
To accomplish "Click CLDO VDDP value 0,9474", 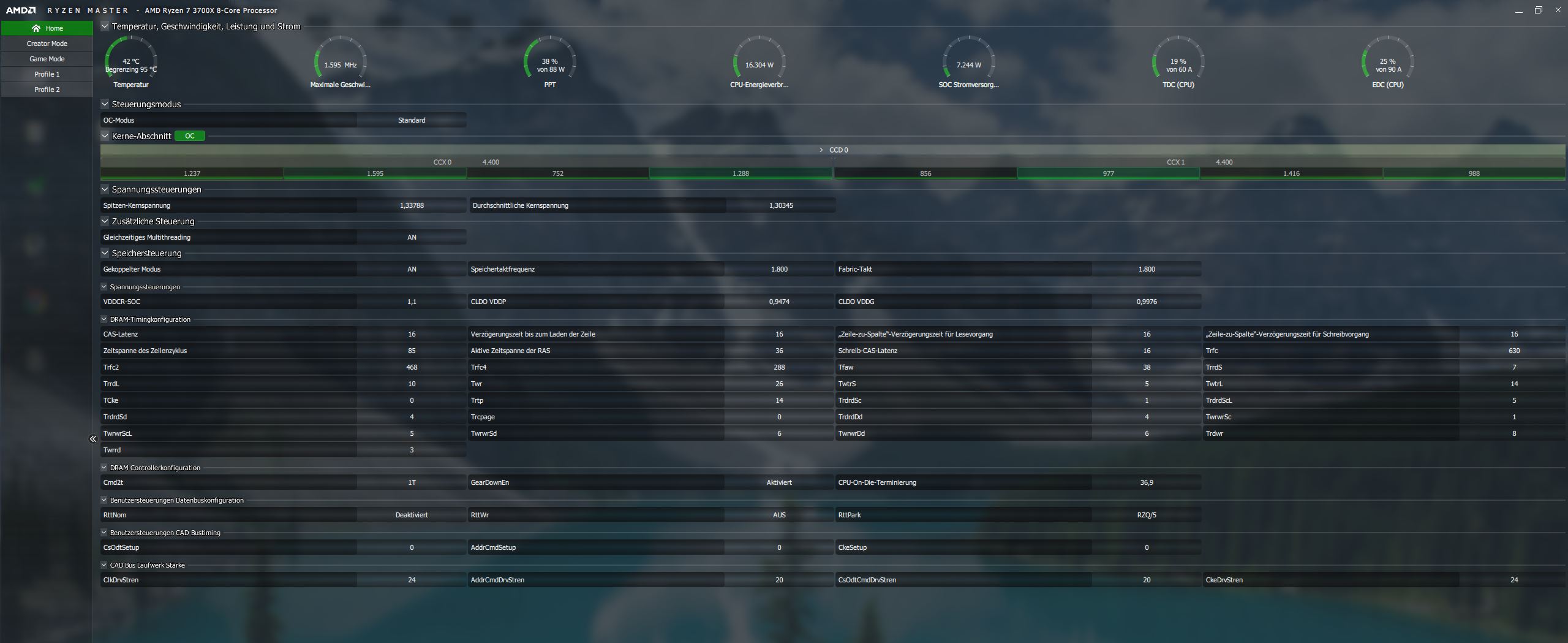I will click(779, 302).
